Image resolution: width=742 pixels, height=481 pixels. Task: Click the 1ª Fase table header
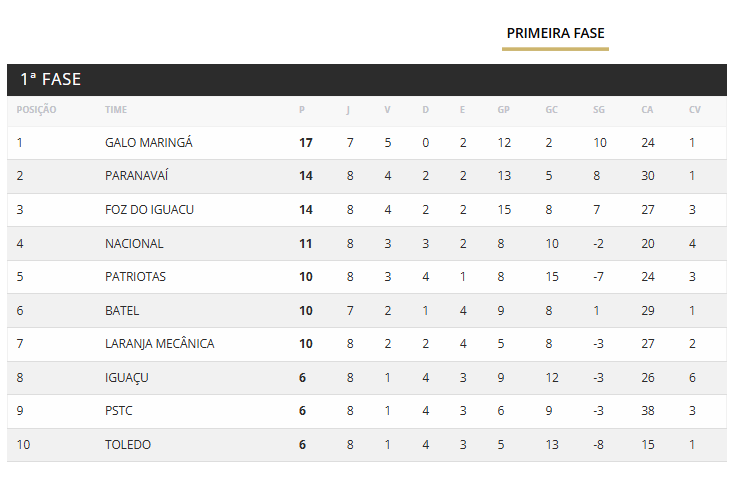click(51, 79)
